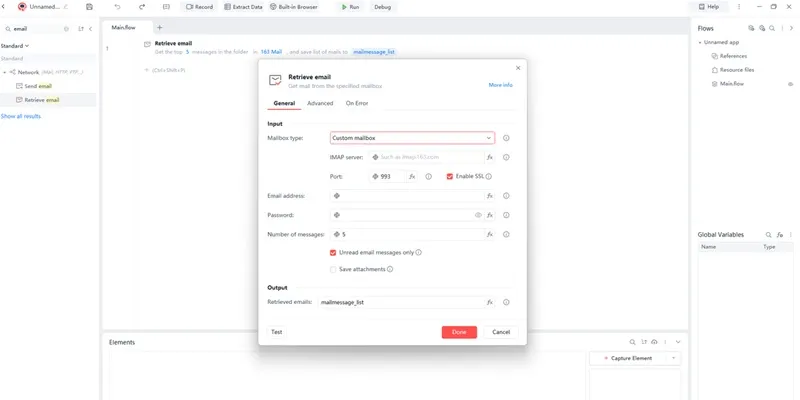Show info icon for Email address field
This screenshot has height=400, width=800.
[x=506, y=196]
